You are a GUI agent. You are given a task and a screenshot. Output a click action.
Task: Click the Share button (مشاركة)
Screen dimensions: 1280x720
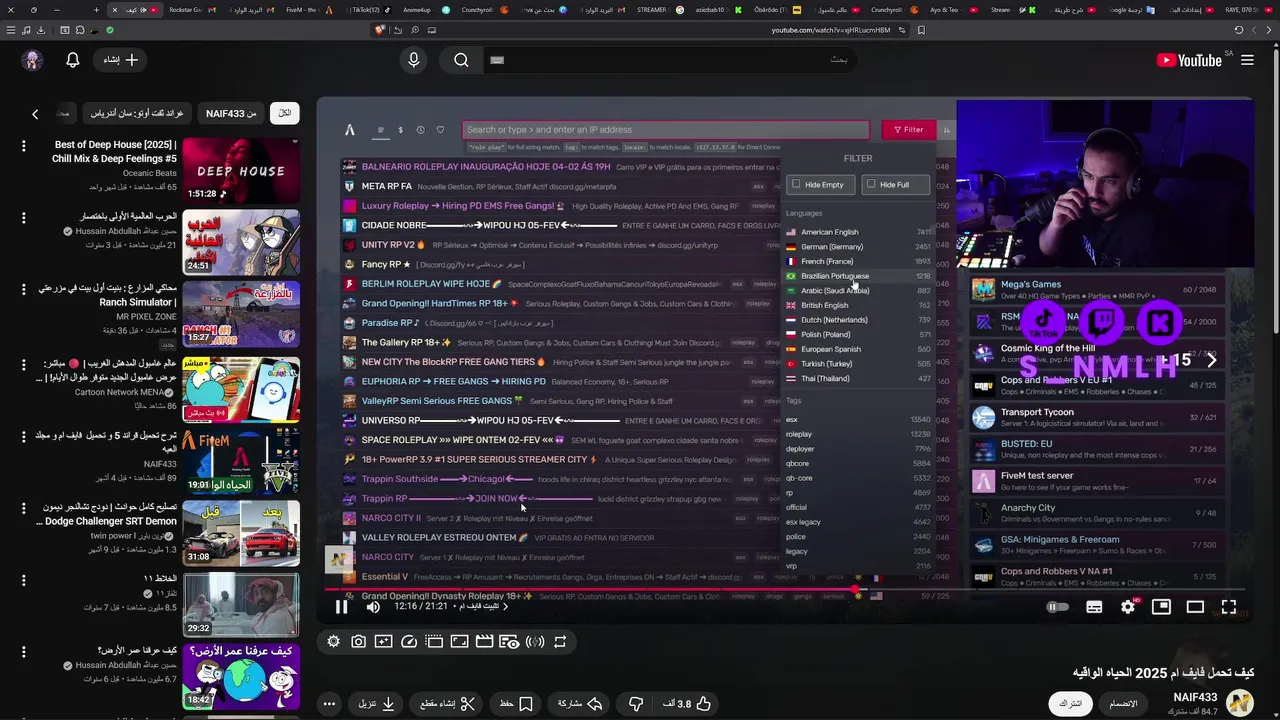click(581, 704)
